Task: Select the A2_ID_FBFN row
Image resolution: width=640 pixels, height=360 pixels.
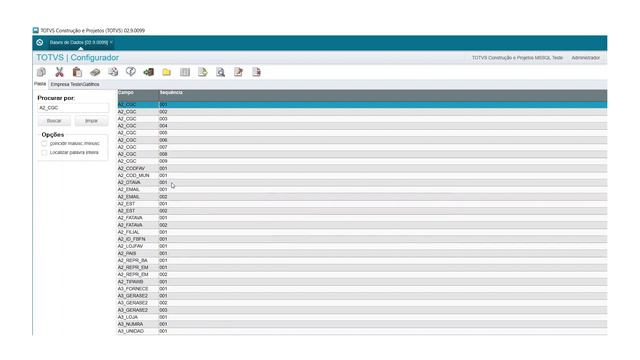Action: (362, 239)
